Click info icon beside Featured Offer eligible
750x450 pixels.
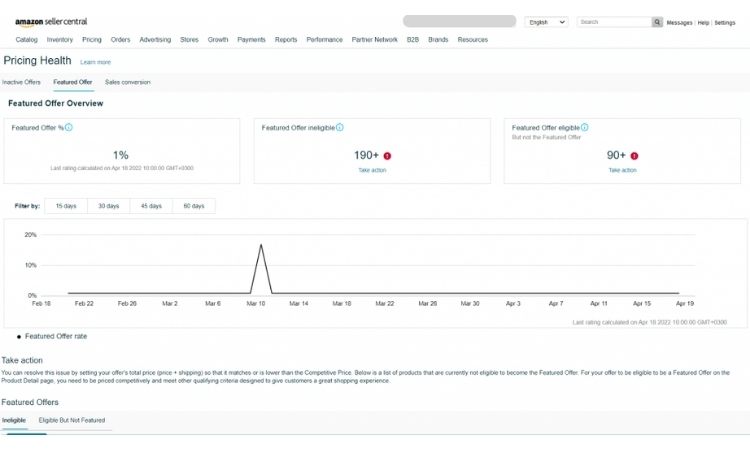click(585, 127)
